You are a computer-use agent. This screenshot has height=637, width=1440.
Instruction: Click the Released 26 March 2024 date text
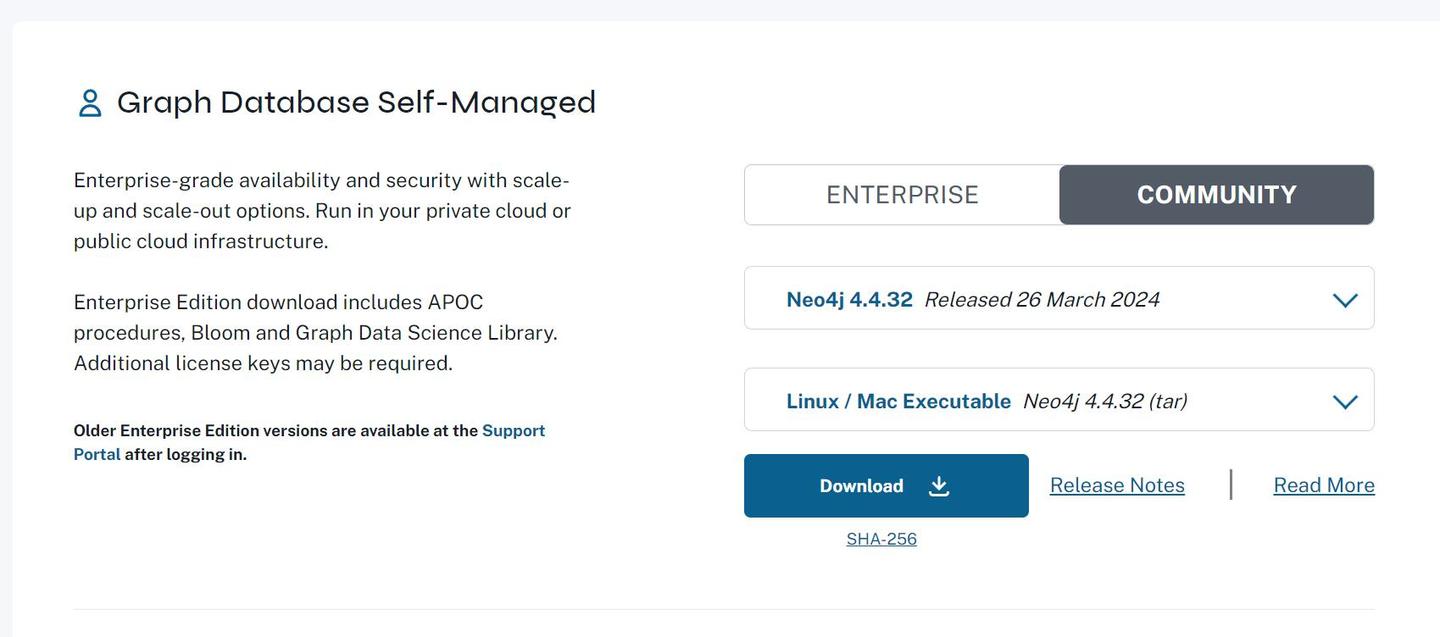[1041, 298]
